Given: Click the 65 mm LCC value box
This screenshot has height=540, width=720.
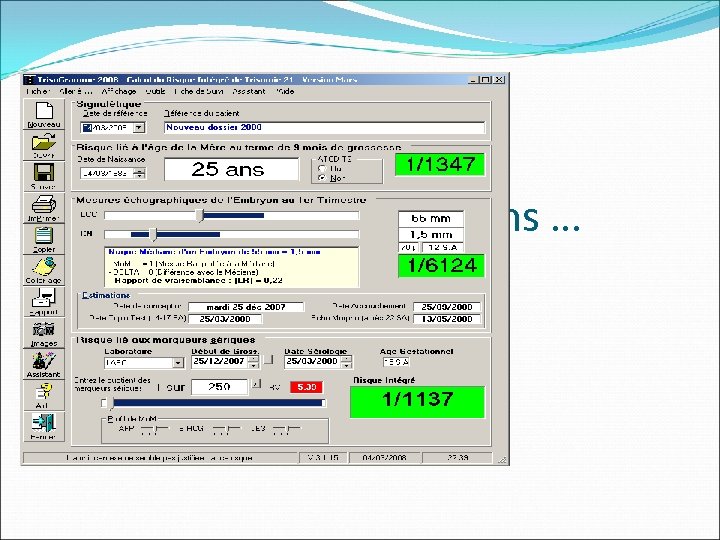Looking at the screenshot, I should point(431,219).
